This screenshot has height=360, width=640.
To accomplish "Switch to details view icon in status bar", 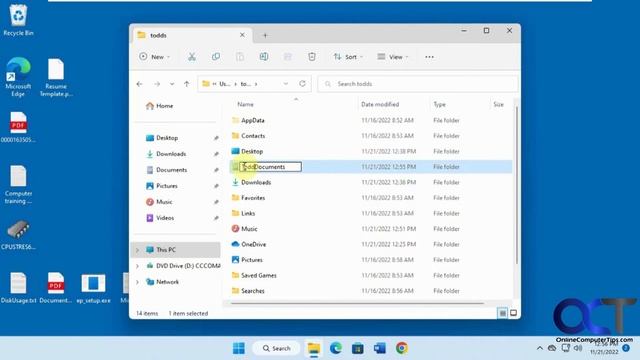I will point(502,313).
